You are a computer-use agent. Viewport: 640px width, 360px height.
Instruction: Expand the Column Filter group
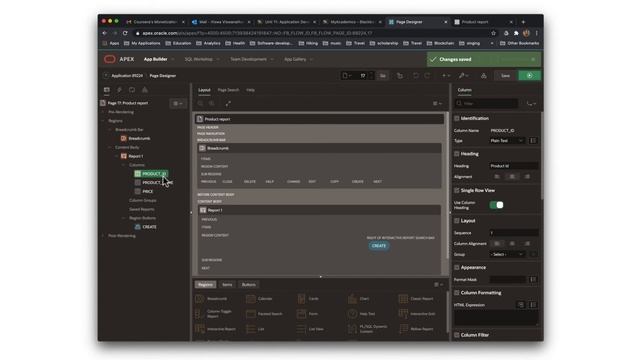tap(457, 335)
